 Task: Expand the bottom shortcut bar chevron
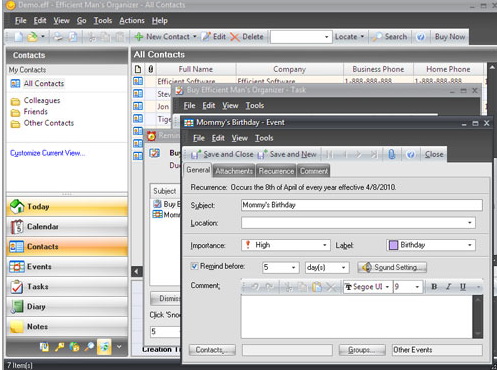click(119, 347)
